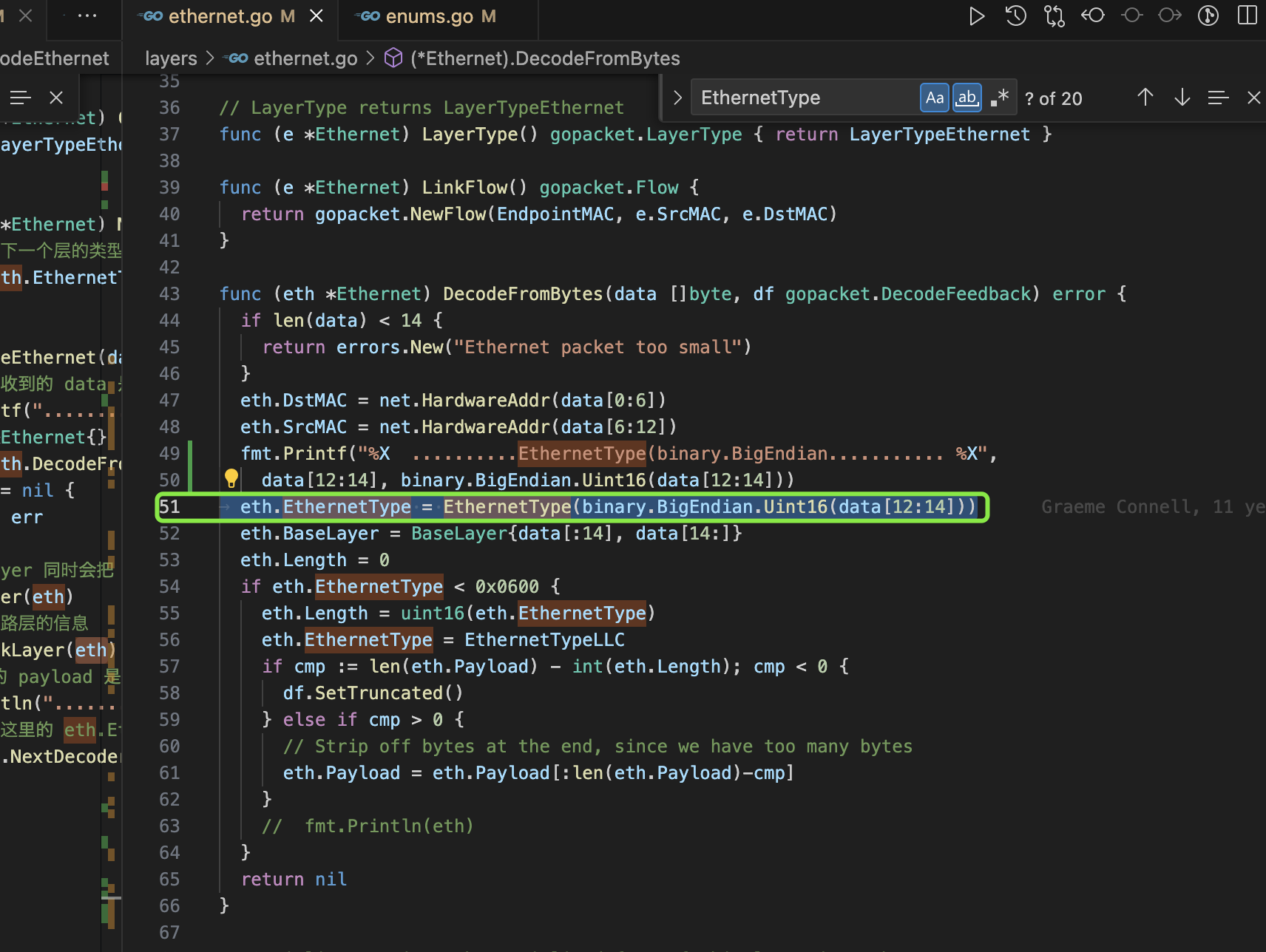
Task: Open changes compare icon in toolbar
Action: click(x=1054, y=16)
